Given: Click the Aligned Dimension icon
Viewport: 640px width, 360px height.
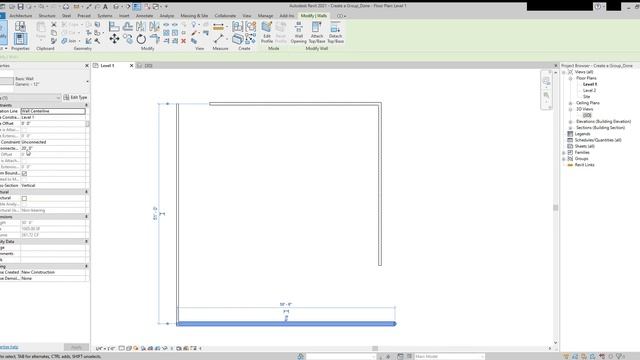Looking at the screenshot, I should tap(219, 39).
